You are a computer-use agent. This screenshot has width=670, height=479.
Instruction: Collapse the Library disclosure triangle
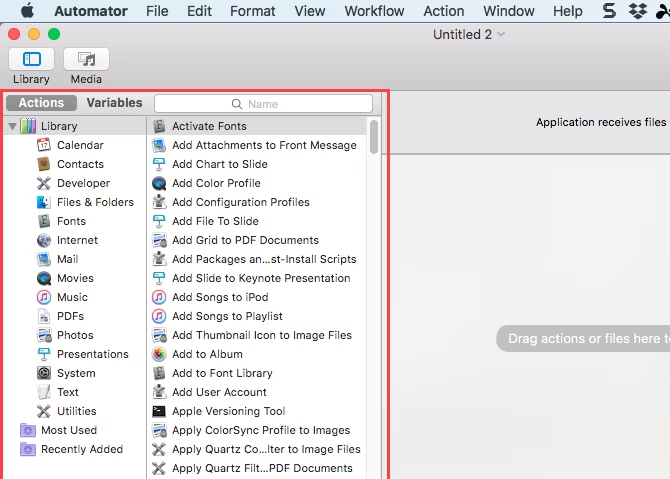[12, 126]
